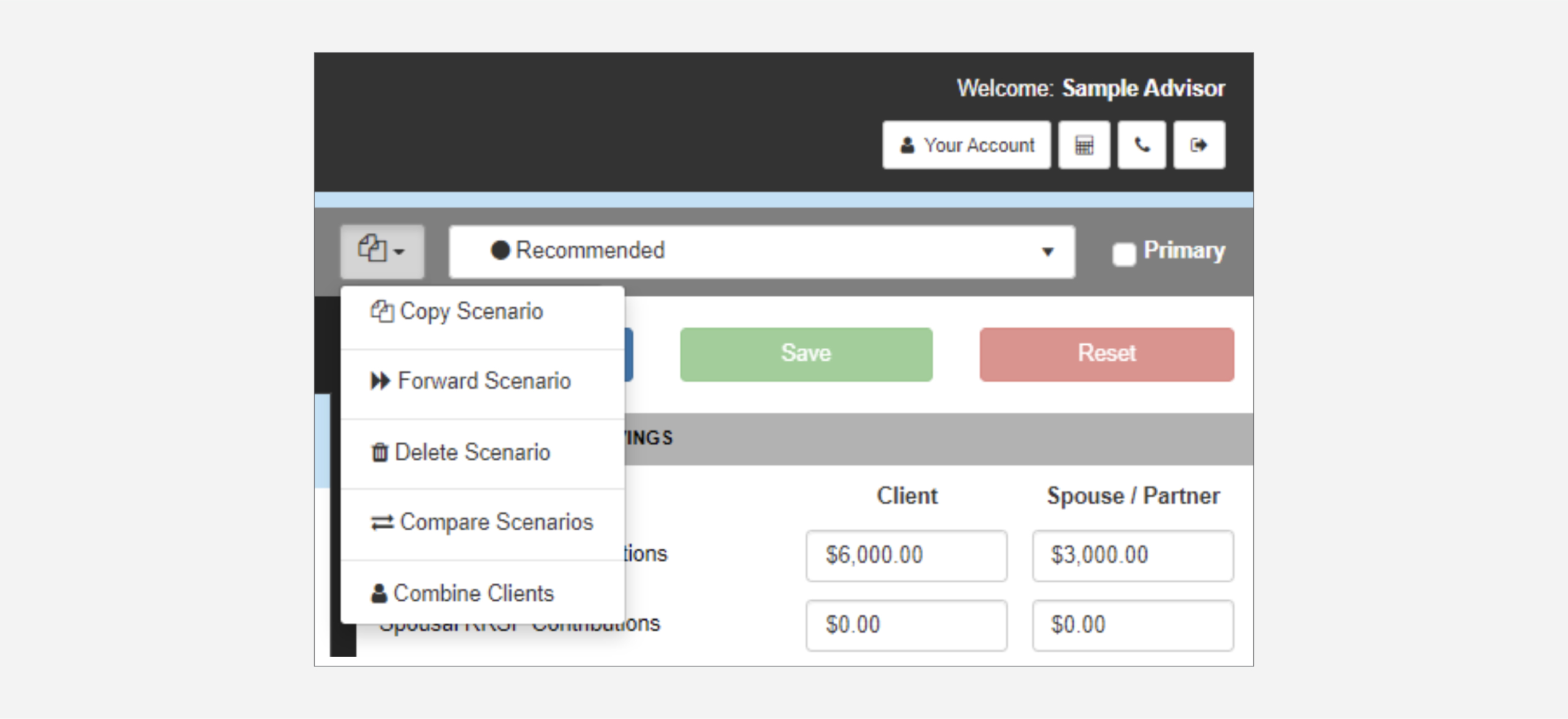Open Your Account button
The image size is (1568, 719).
tap(966, 145)
